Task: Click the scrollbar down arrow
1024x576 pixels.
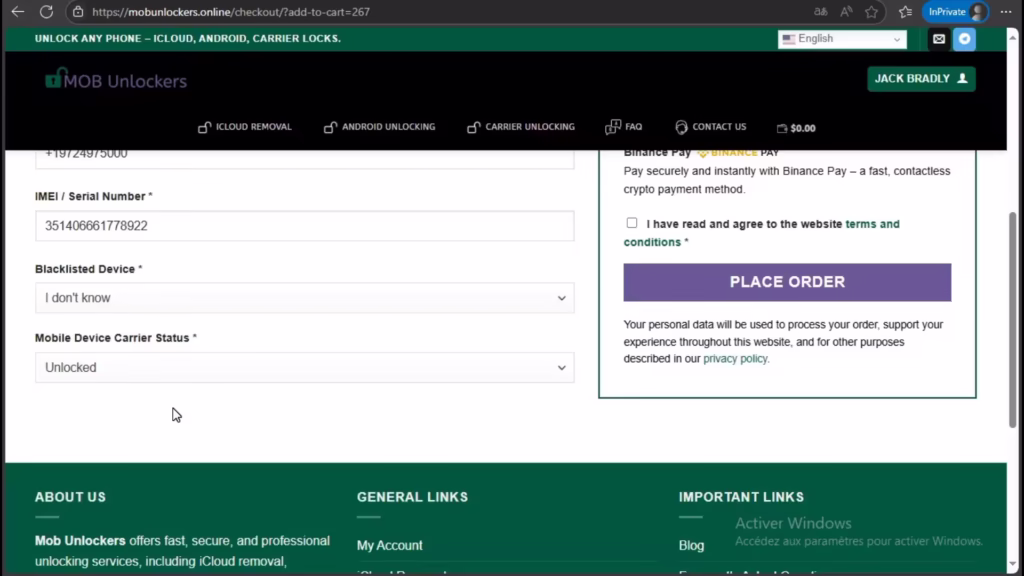Action: (1012, 564)
